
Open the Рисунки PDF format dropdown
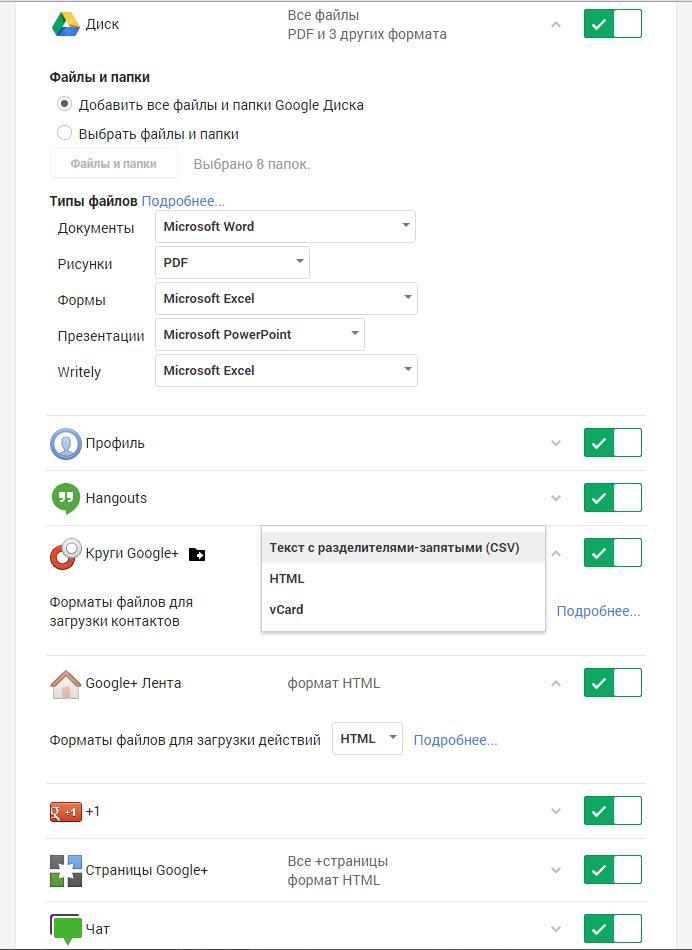coord(233,263)
